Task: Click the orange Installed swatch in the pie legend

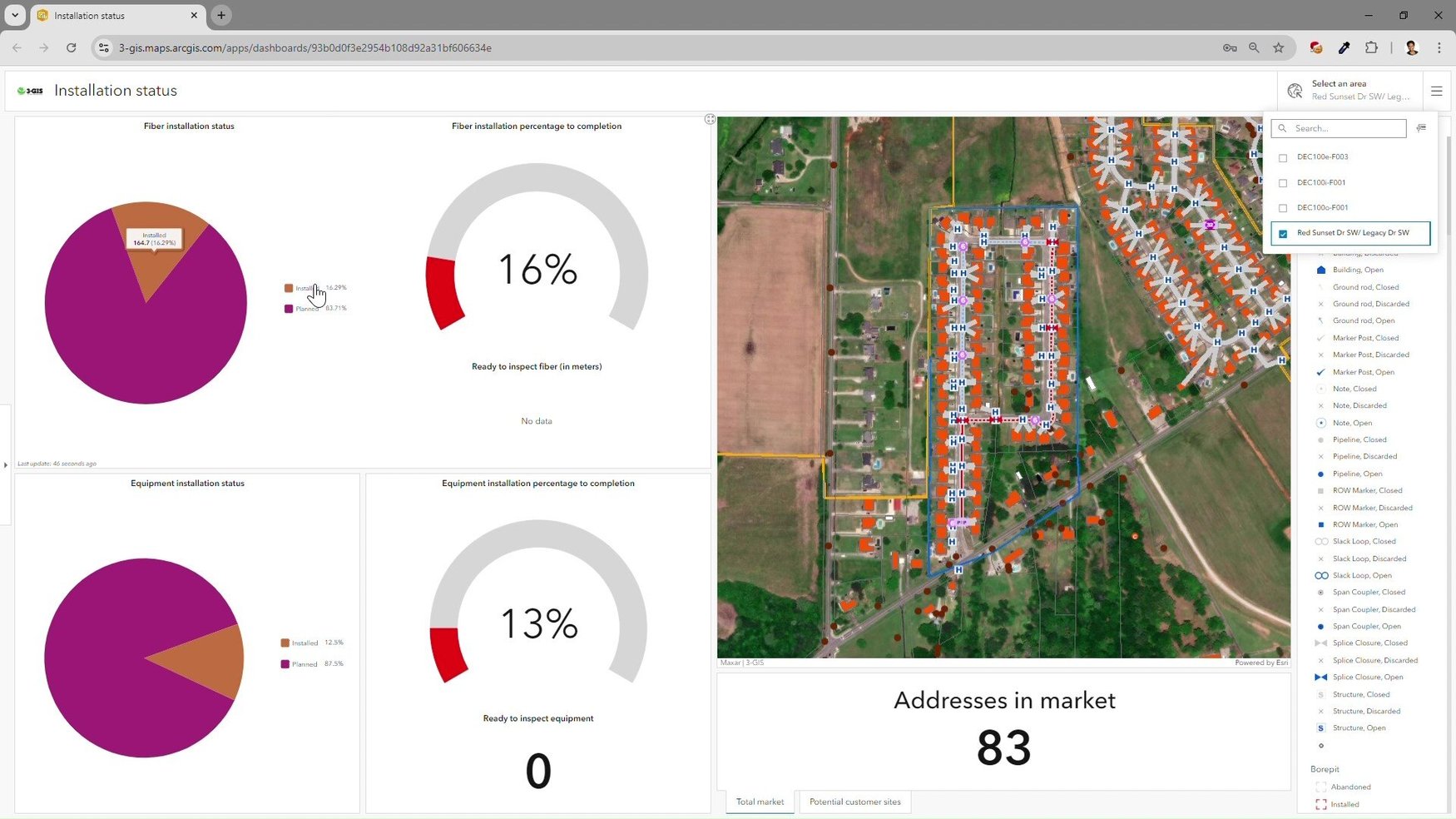Action: 289,287
